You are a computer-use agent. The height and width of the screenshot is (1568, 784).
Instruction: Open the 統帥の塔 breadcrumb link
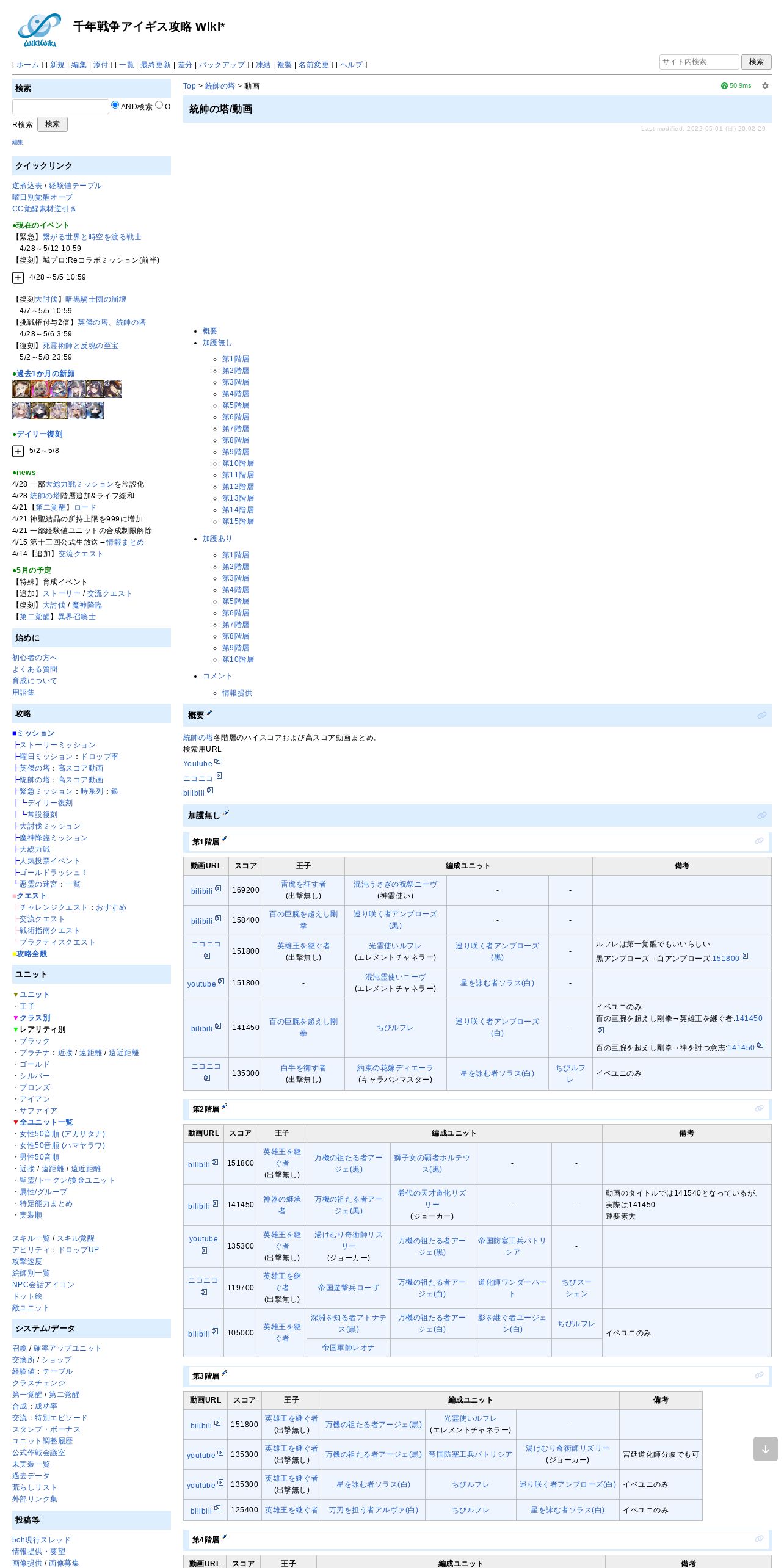click(x=220, y=86)
